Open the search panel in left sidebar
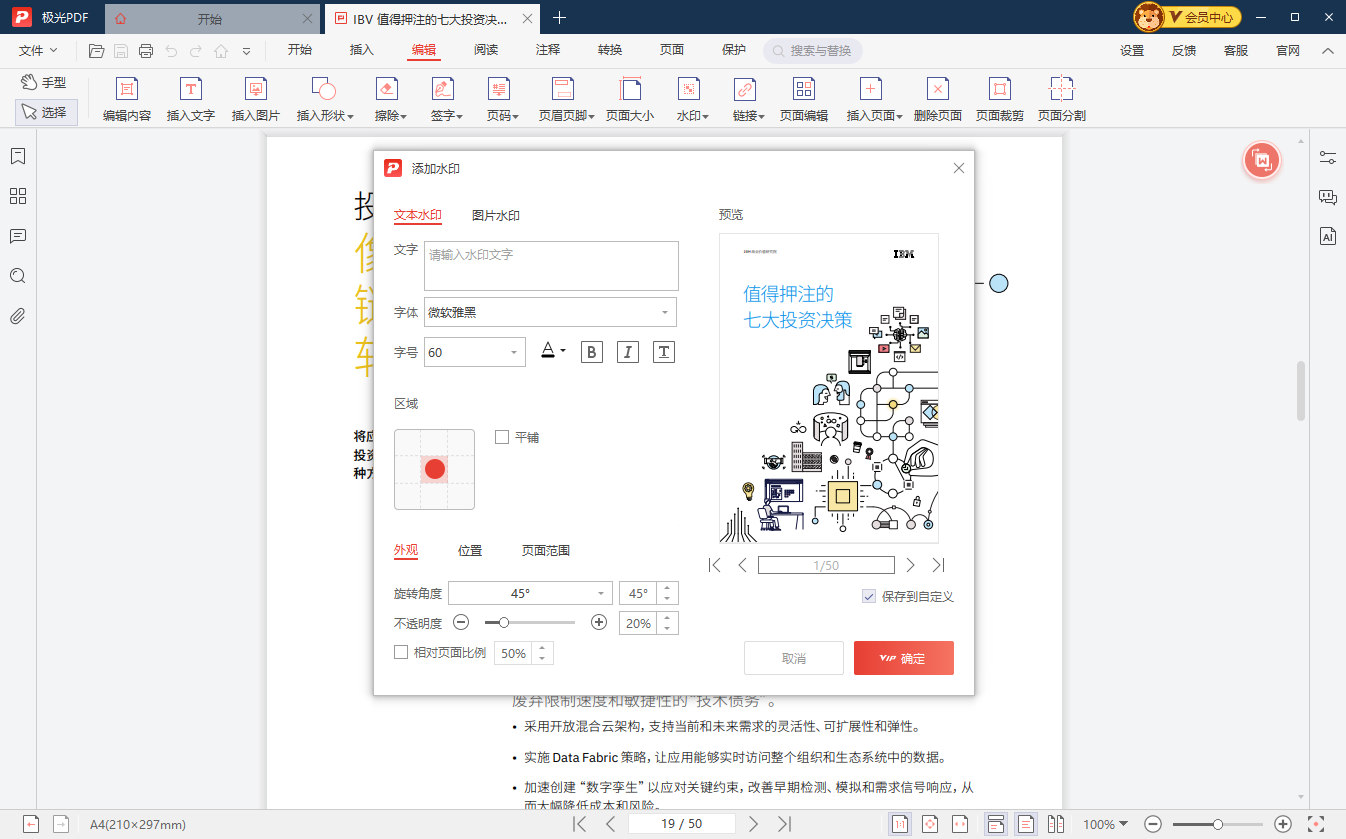The width and height of the screenshot is (1346, 839). (x=17, y=276)
